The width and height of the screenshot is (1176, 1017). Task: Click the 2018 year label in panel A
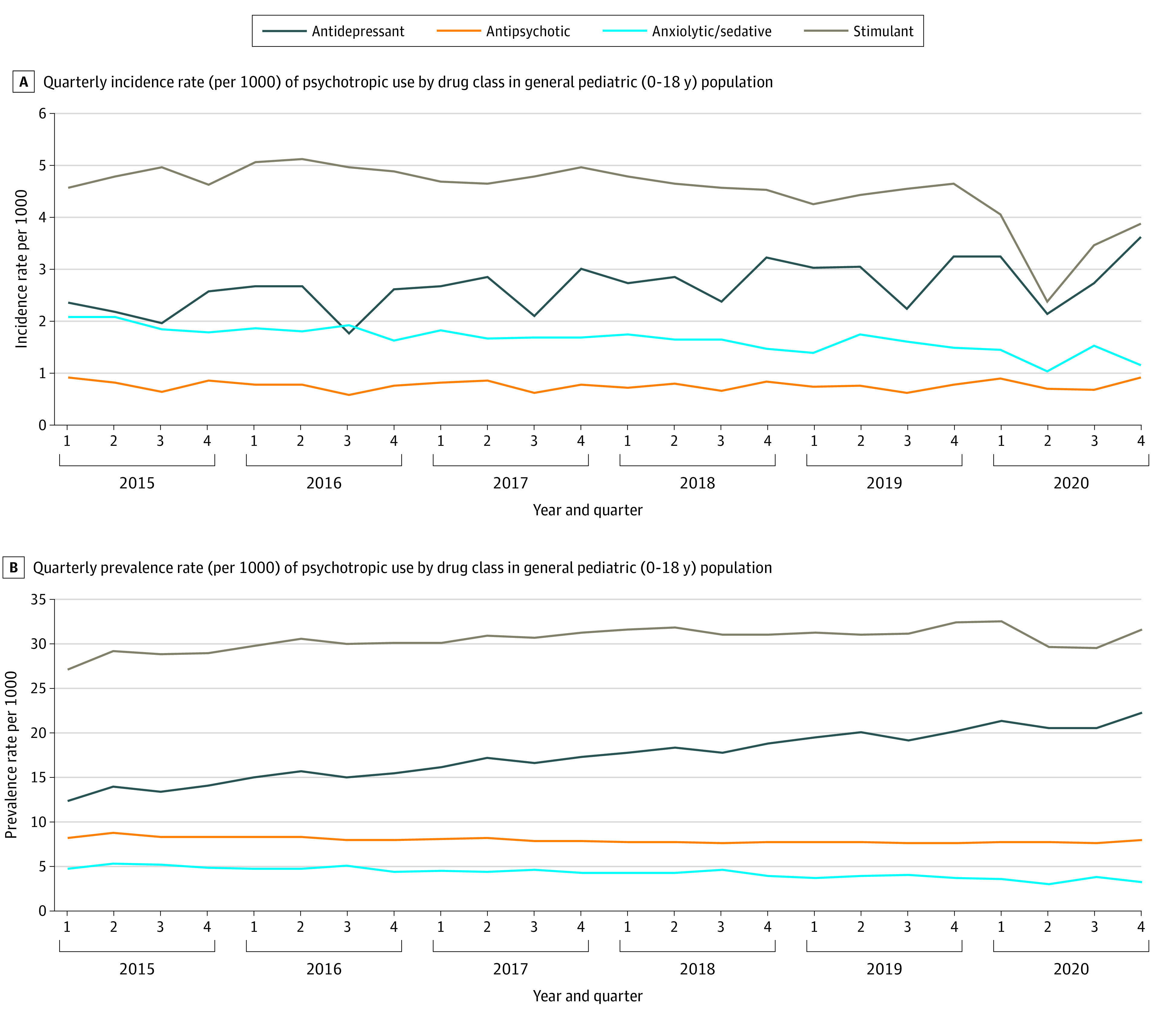click(697, 483)
